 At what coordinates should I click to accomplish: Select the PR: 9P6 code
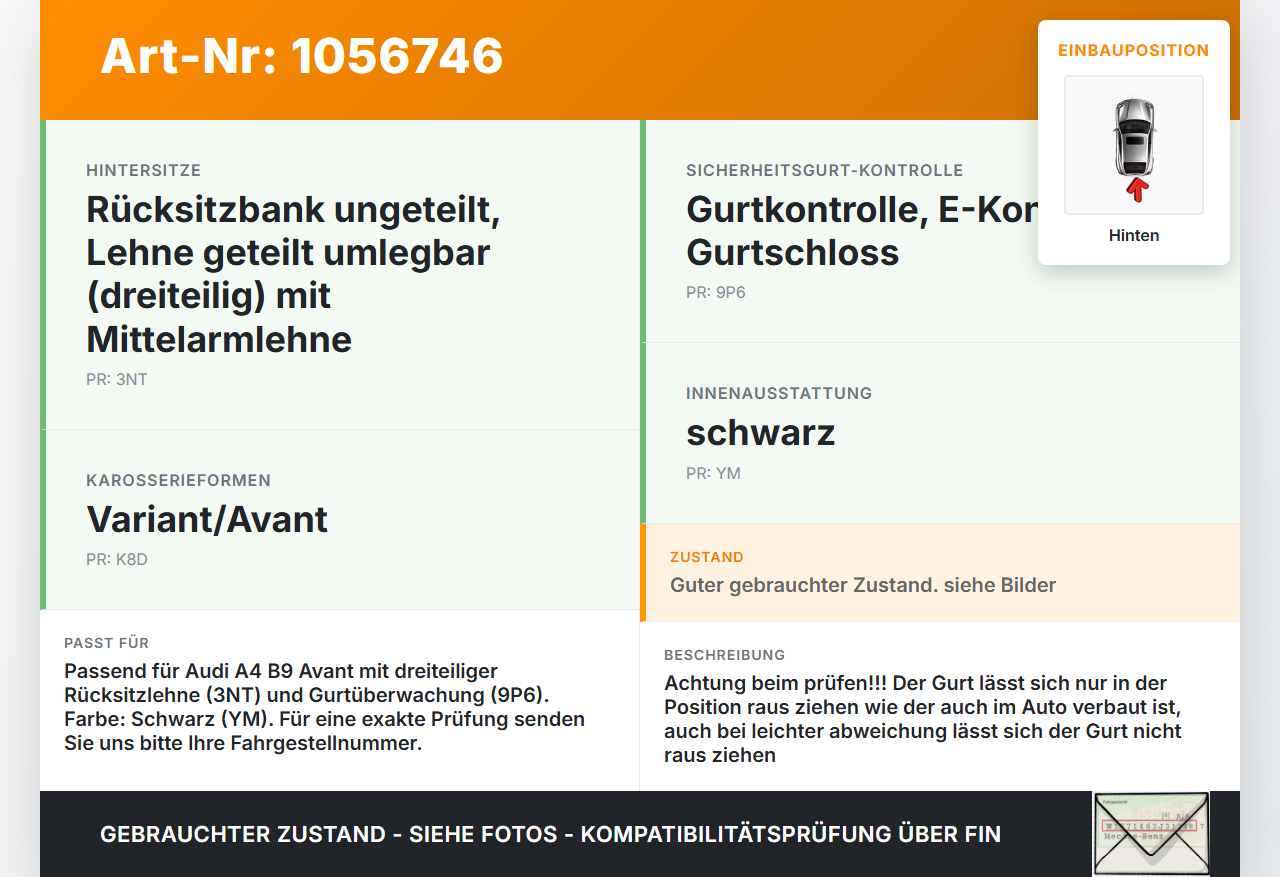coord(716,292)
